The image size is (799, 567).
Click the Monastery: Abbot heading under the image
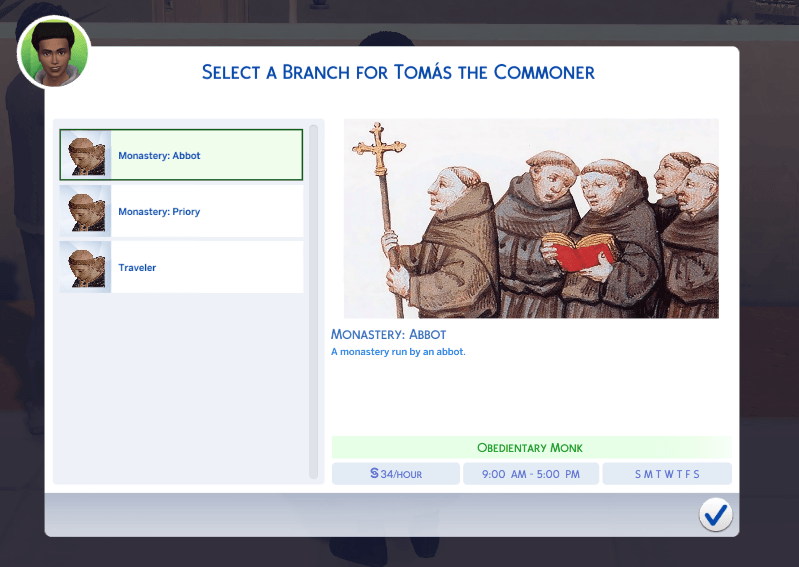tap(388, 335)
